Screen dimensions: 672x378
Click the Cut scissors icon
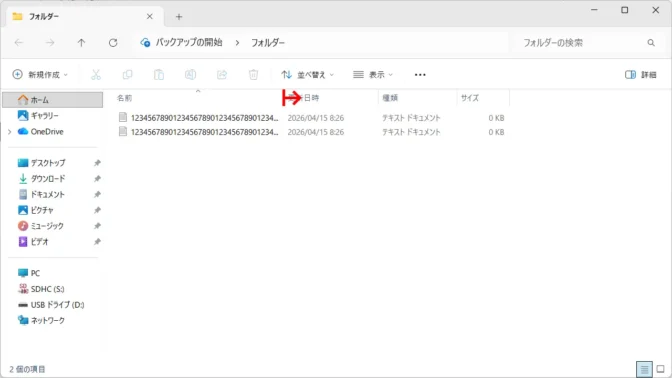point(96,75)
